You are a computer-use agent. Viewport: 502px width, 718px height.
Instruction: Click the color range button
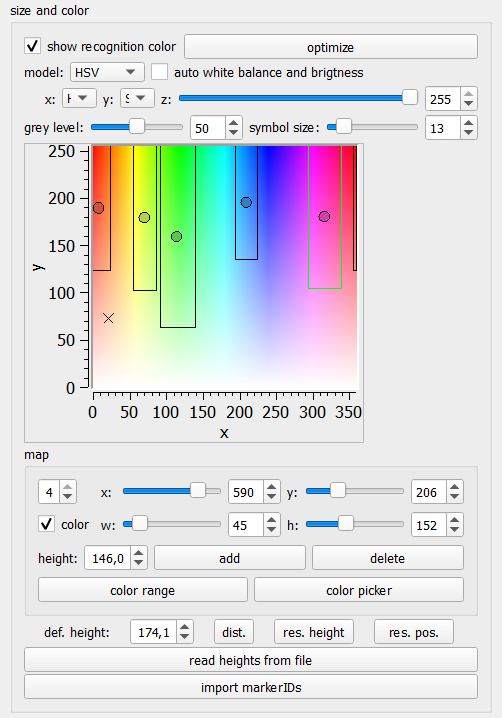pos(142,590)
